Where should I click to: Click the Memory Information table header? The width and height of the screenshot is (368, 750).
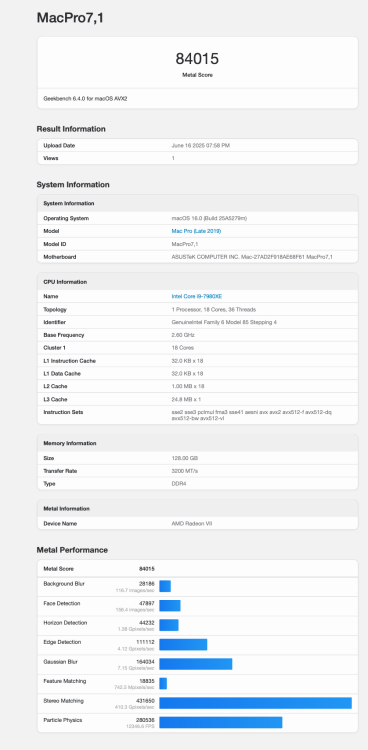[x=69, y=443]
